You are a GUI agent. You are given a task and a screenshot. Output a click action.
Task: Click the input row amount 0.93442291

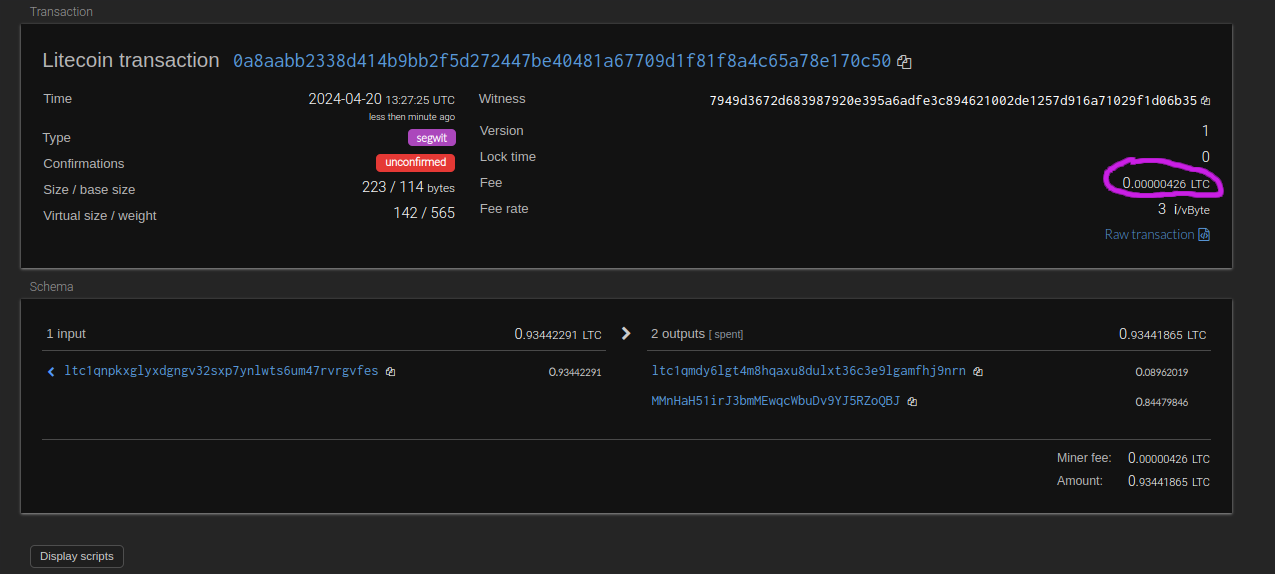(x=575, y=372)
